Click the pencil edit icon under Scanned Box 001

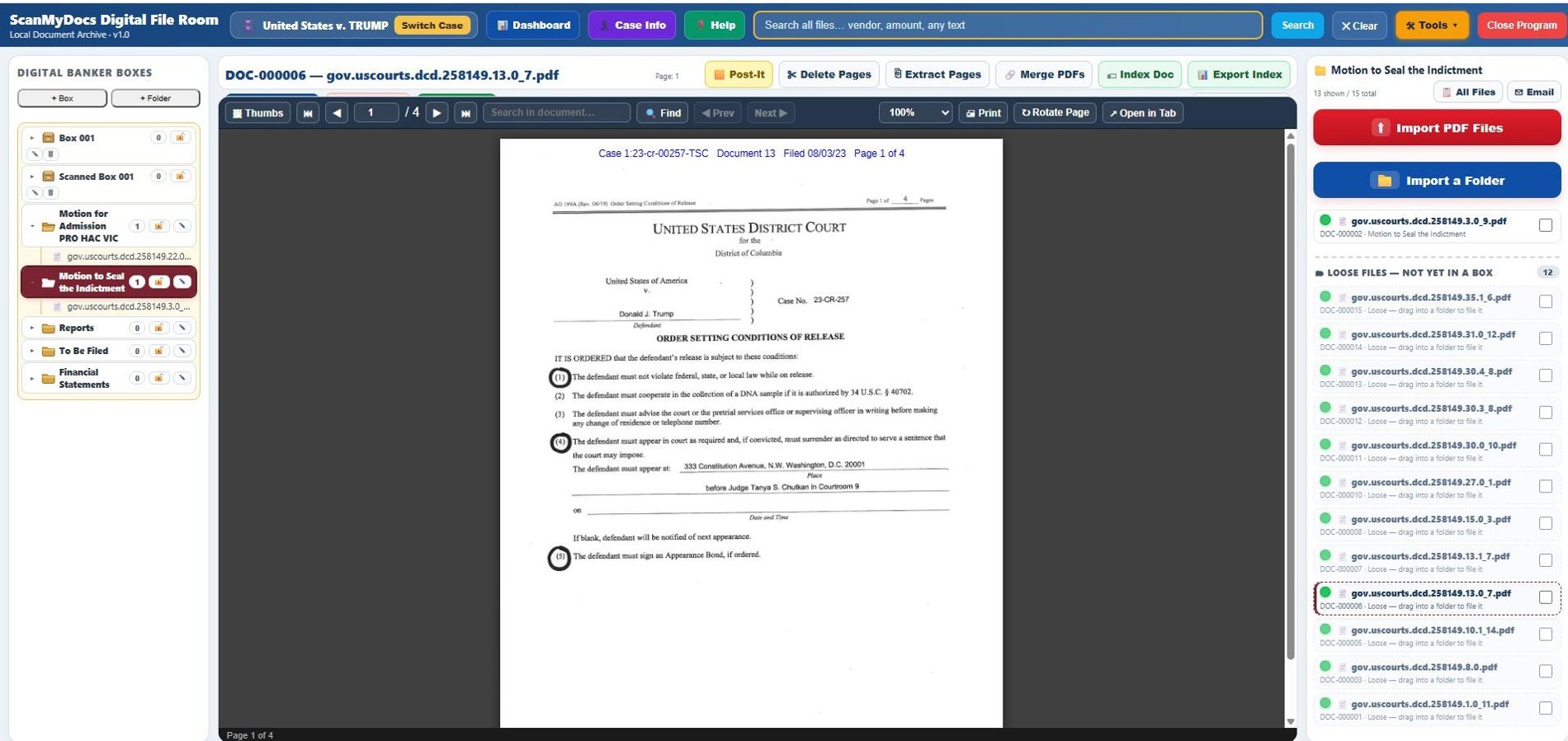(x=35, y=192)
